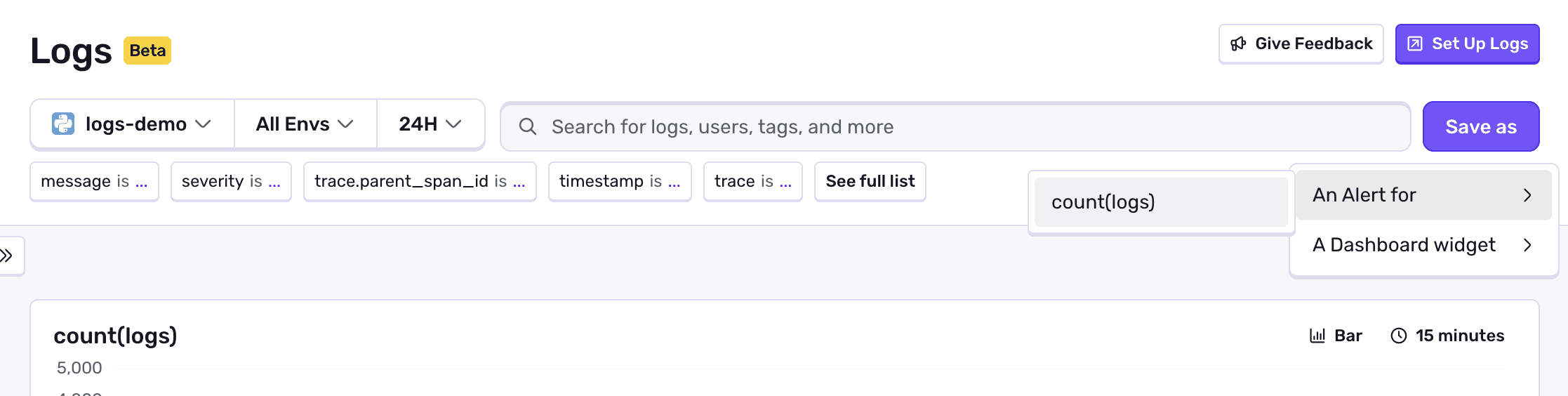1568x396 pixels.
Task: Click the bar chart icon
Action: [x=1317, y=336]
